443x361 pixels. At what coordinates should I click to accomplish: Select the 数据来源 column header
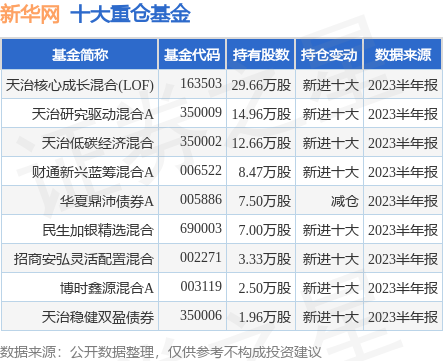(403, 55)
